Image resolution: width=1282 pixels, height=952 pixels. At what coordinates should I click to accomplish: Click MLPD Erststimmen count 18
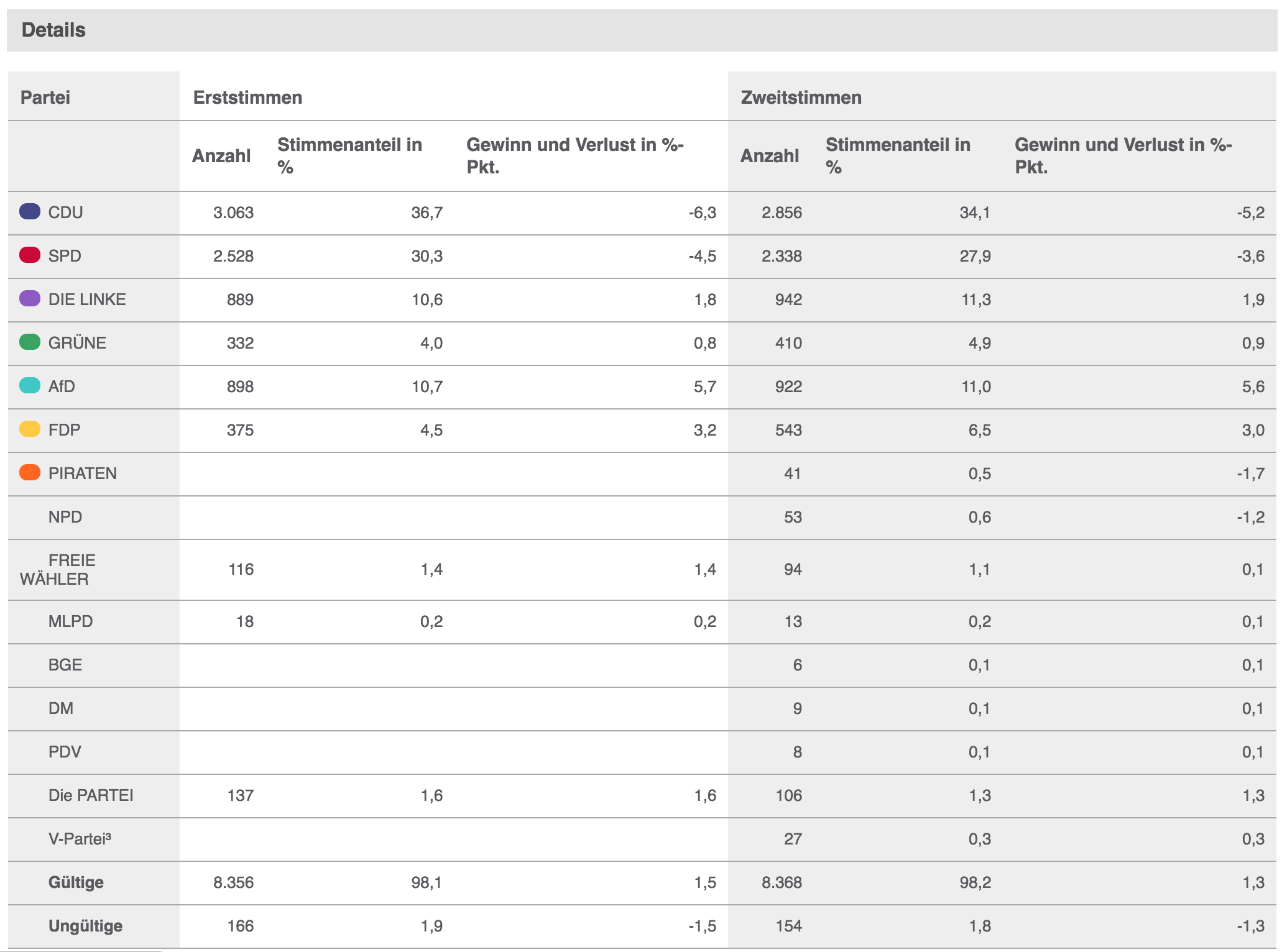[x=245, y=621]
